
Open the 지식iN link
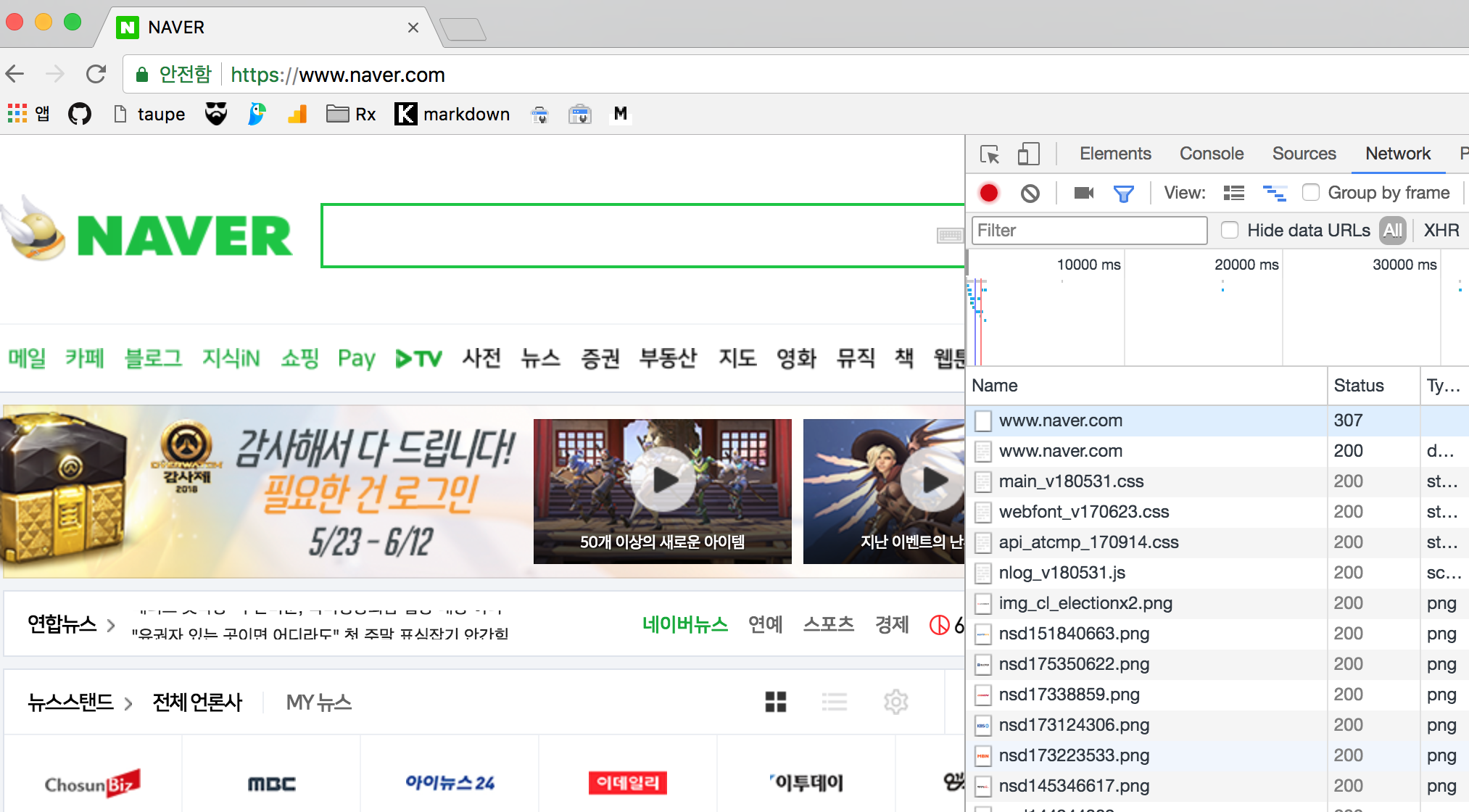[231, 358]
